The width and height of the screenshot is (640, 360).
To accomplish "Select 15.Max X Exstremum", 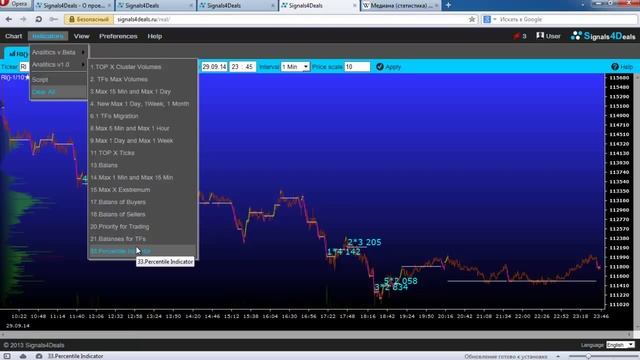I will (143, 190).
